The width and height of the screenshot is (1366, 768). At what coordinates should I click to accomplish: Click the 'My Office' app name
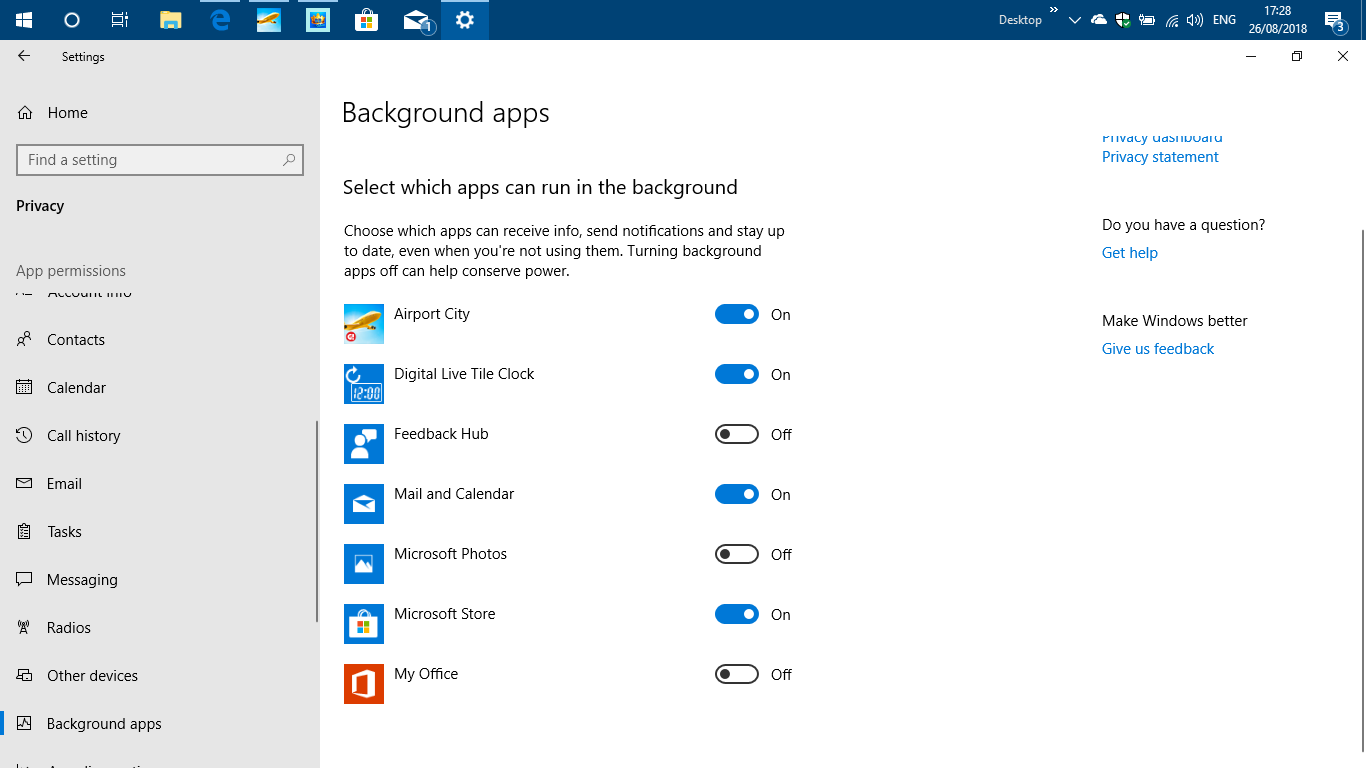(426, 674)
